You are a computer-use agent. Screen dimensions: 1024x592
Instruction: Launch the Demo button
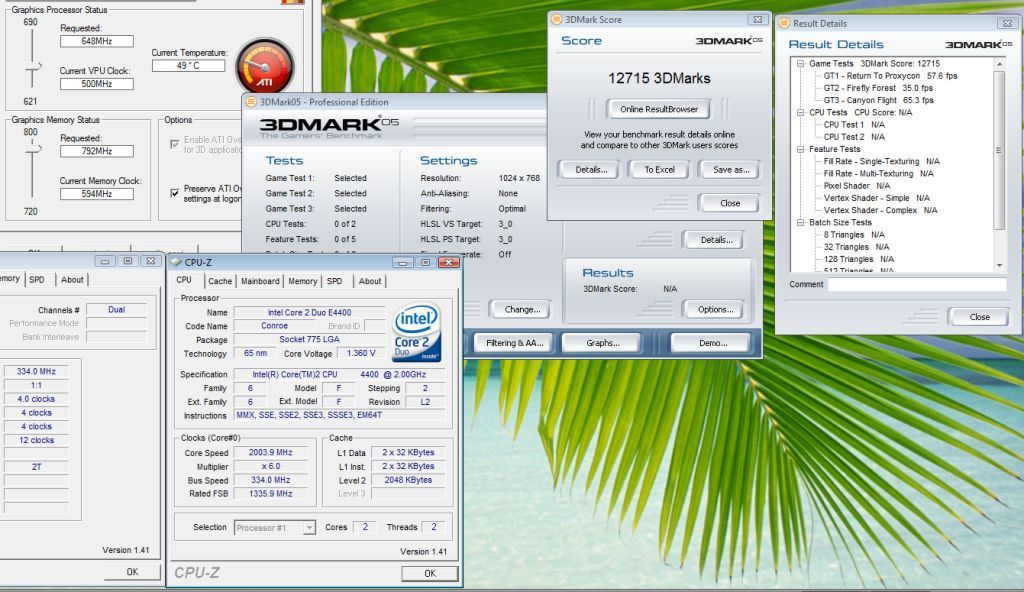712,342
